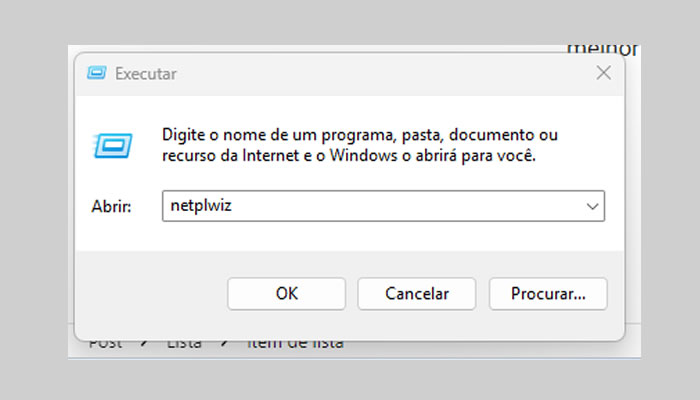Click the gray footer area left of OK
Viewport: 700px width, 400px height.
click(150, 294)
